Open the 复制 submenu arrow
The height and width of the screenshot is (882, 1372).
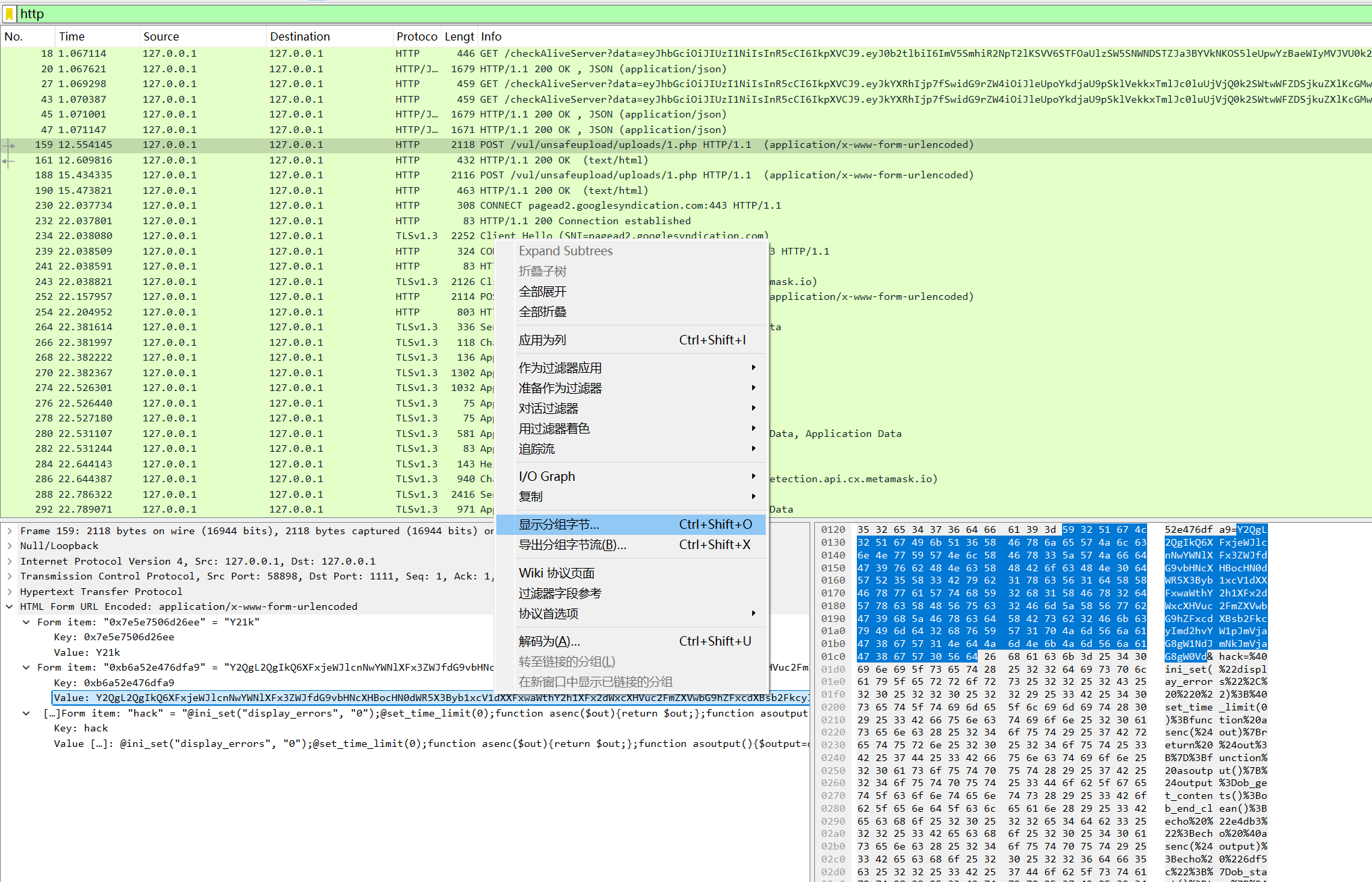click(753, 496)
